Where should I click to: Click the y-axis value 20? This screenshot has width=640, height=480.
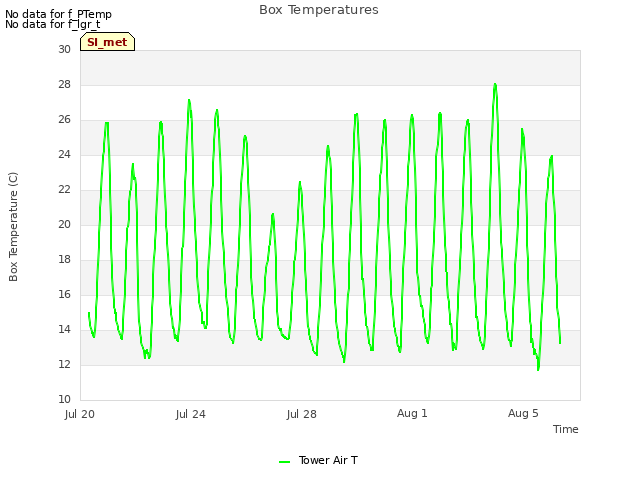click(64, 224)
